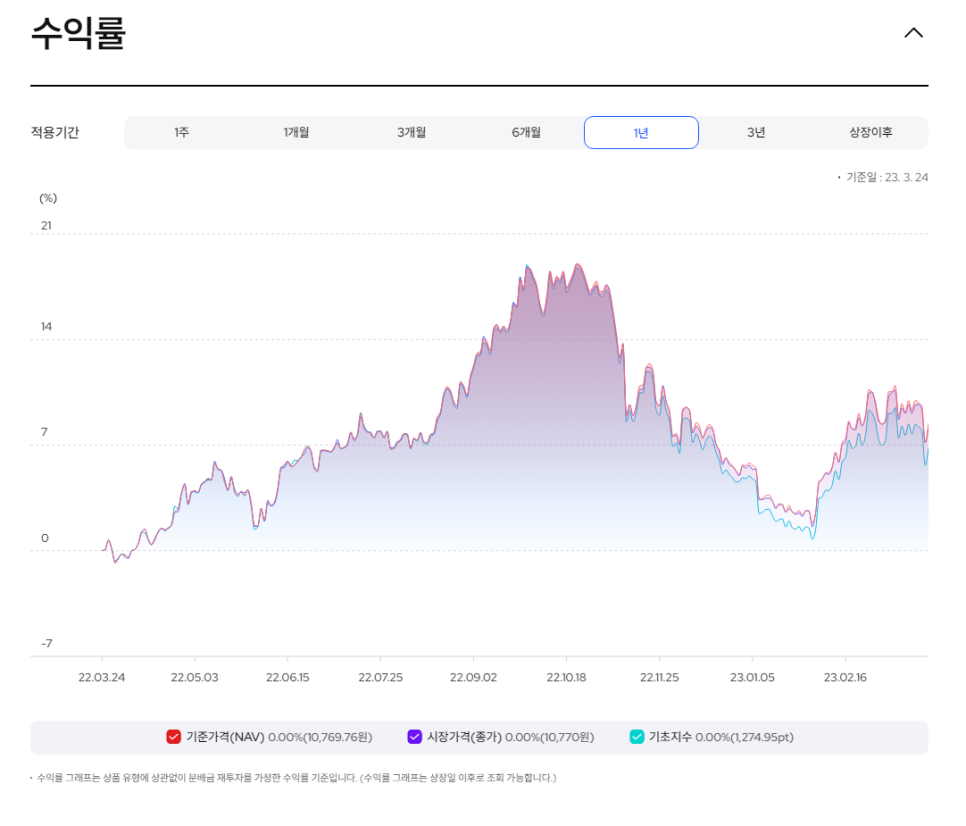The image size is (966, 826).
Task: Click the -7 y-axis value
Action: coord(47,644)
